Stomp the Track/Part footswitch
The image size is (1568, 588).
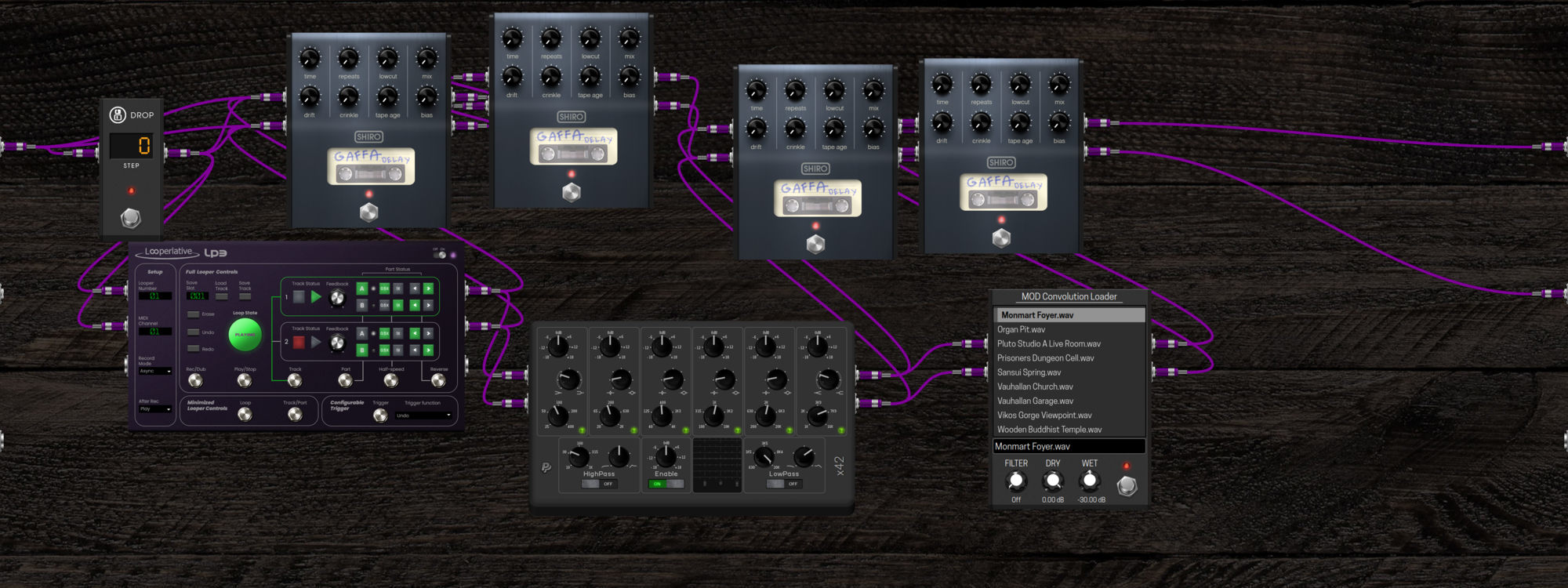pos(295,415)
